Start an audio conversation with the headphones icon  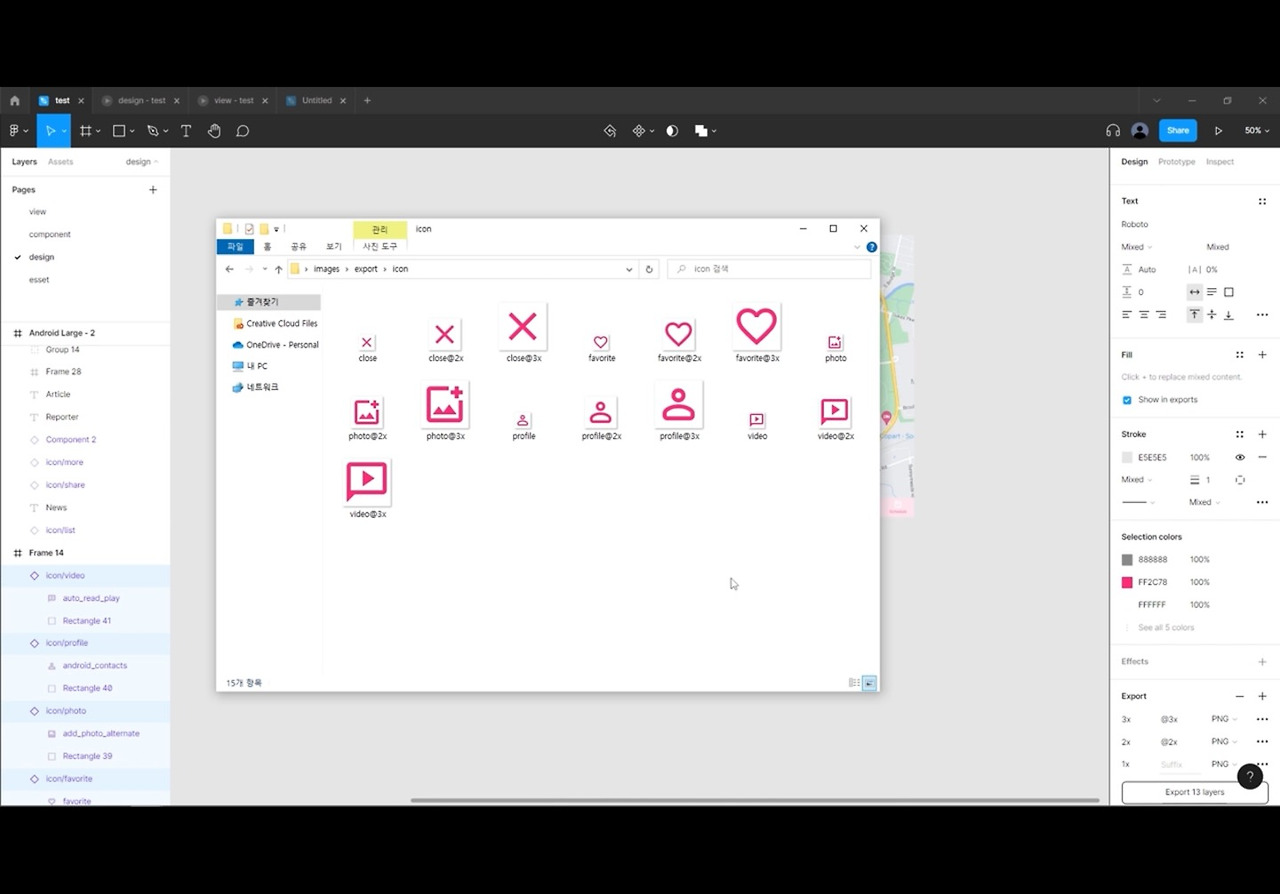(1113, 131)
